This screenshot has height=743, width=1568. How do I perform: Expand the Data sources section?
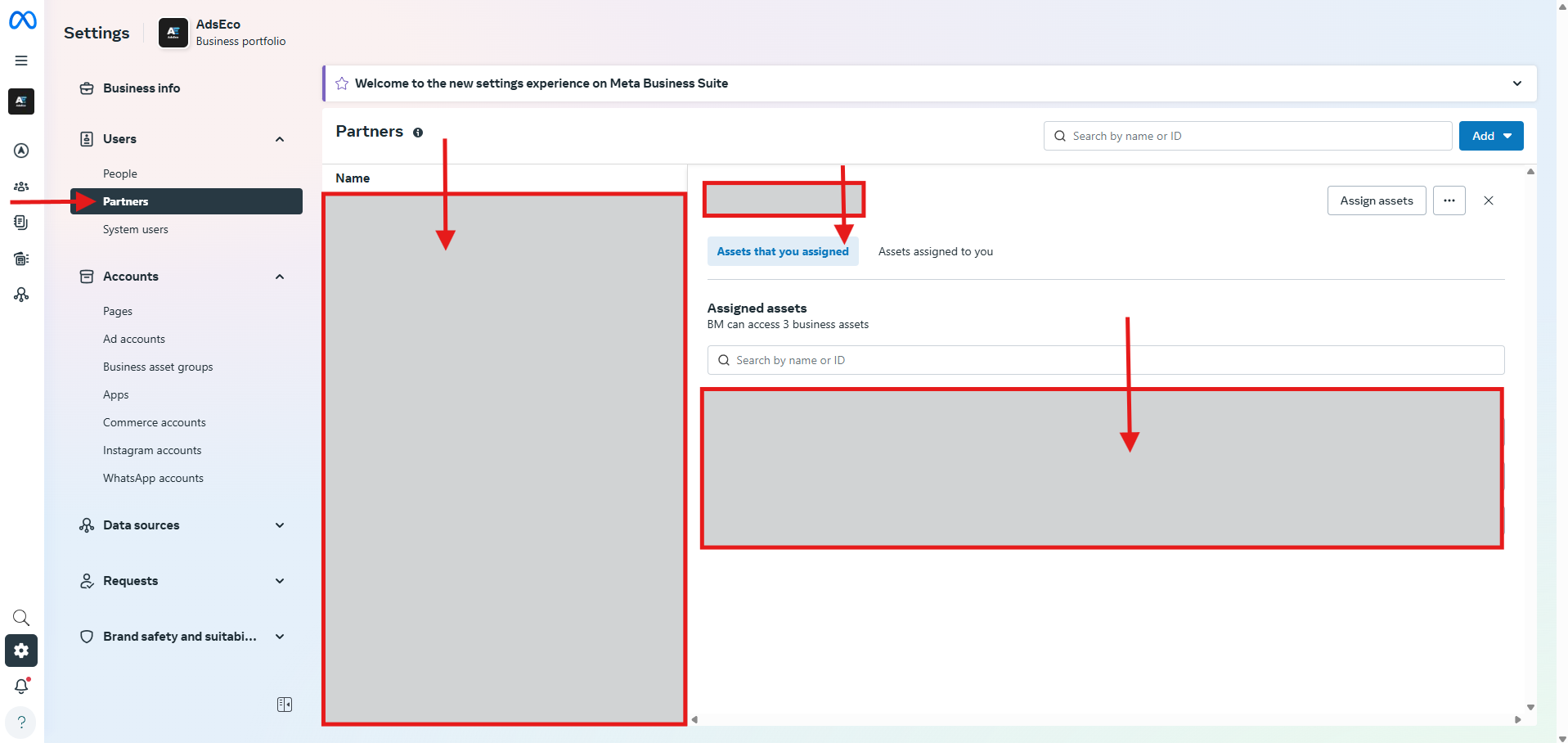(280, 525)
